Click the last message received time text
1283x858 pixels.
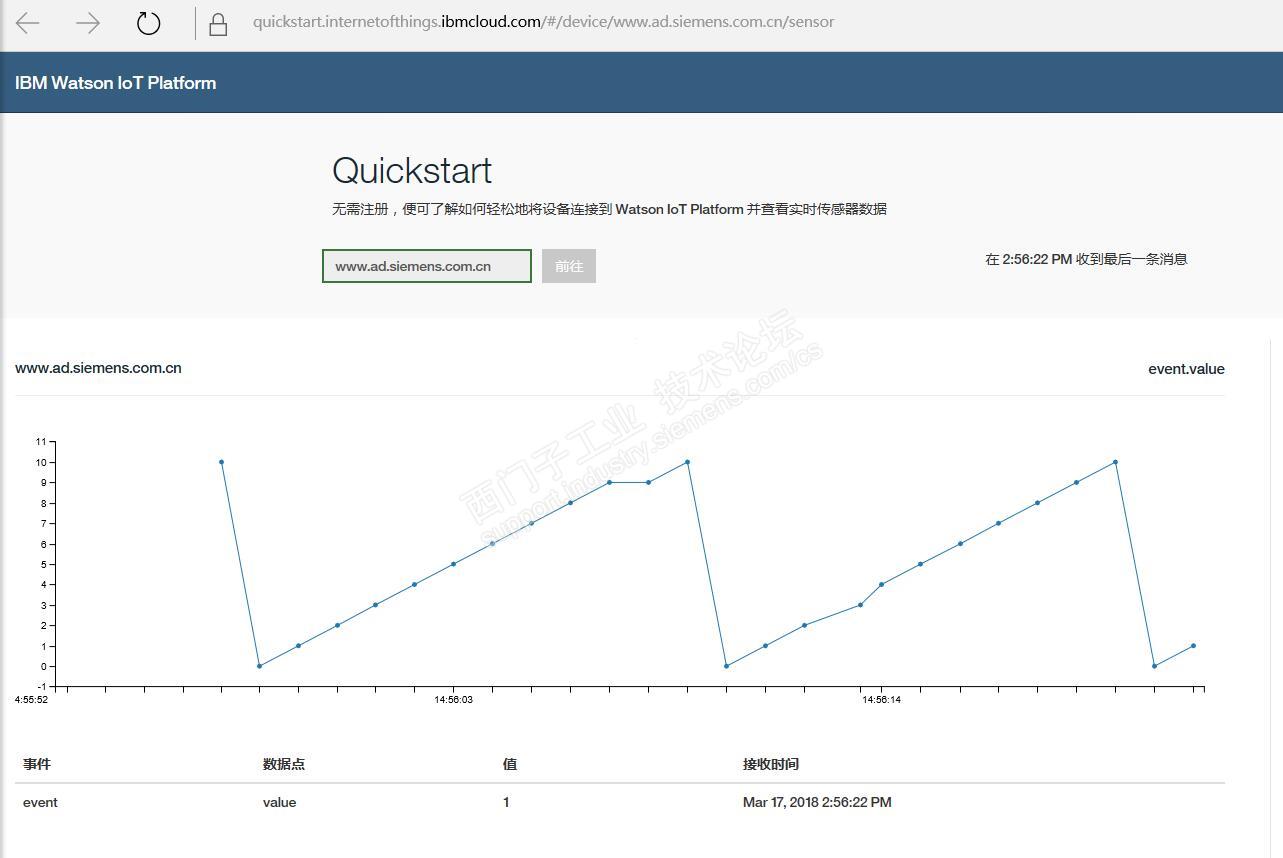(x=1086, y=259)
